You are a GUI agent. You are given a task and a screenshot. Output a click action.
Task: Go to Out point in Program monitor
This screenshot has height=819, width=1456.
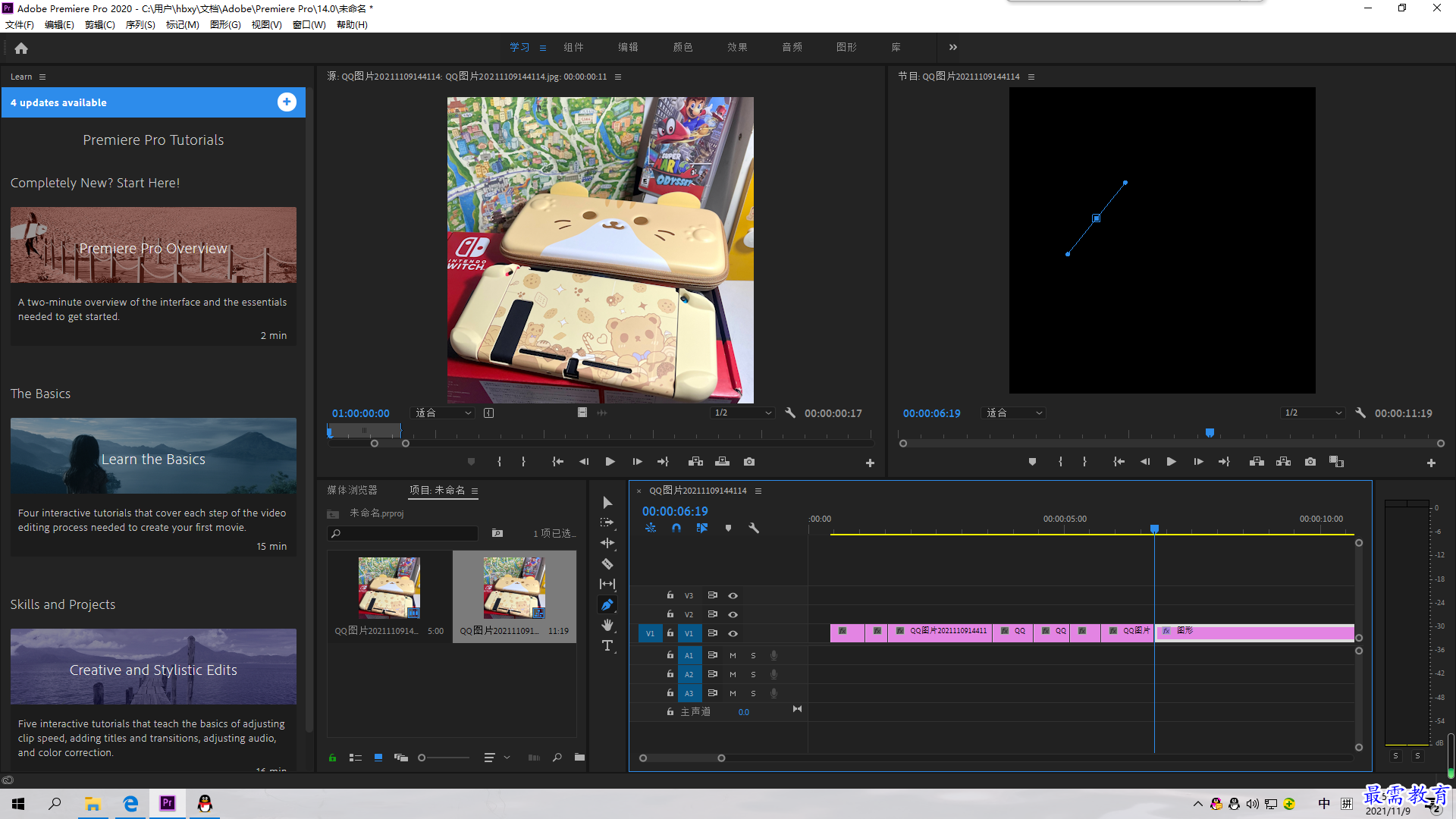(1224, 462)
